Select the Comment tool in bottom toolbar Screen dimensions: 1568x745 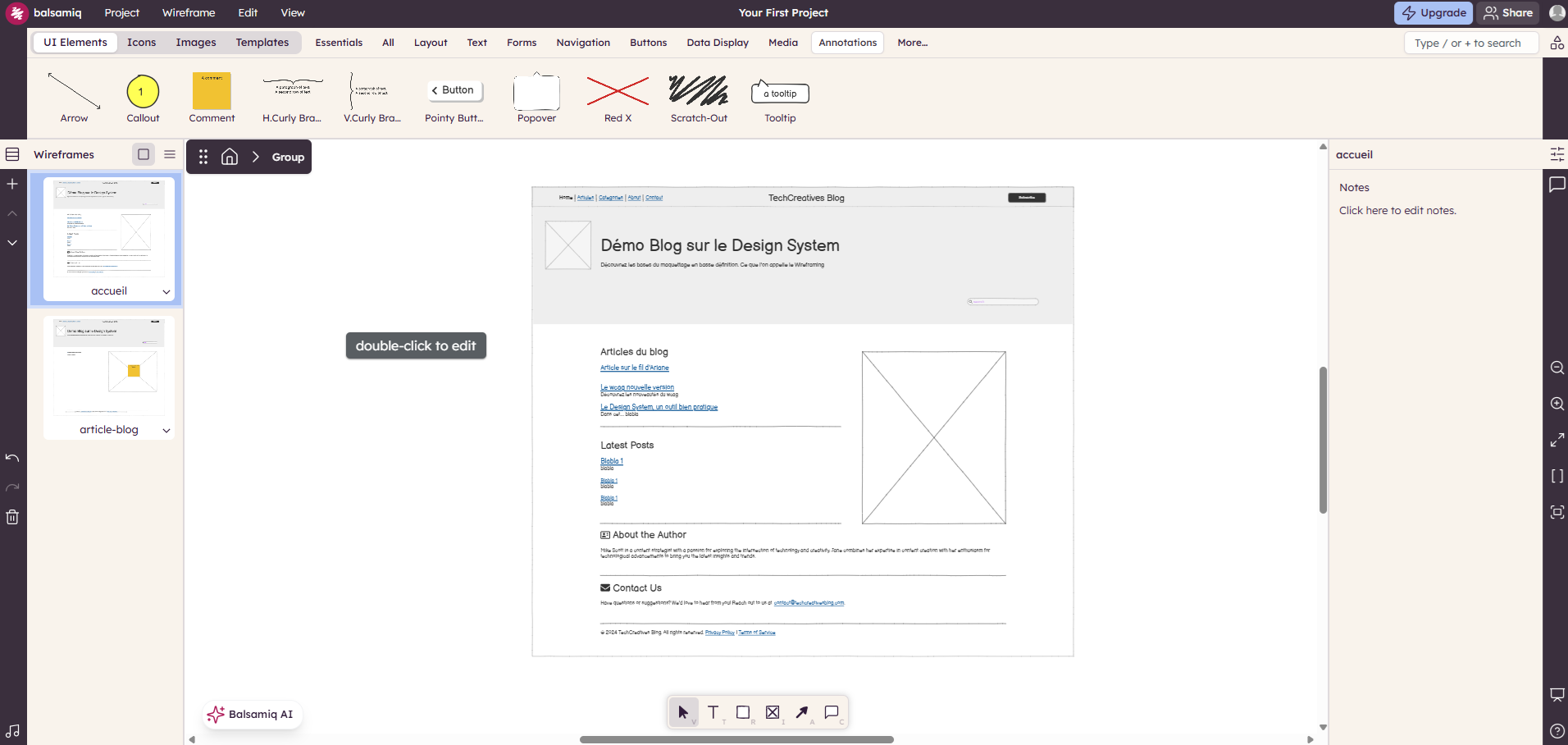(x=831, y=712)
